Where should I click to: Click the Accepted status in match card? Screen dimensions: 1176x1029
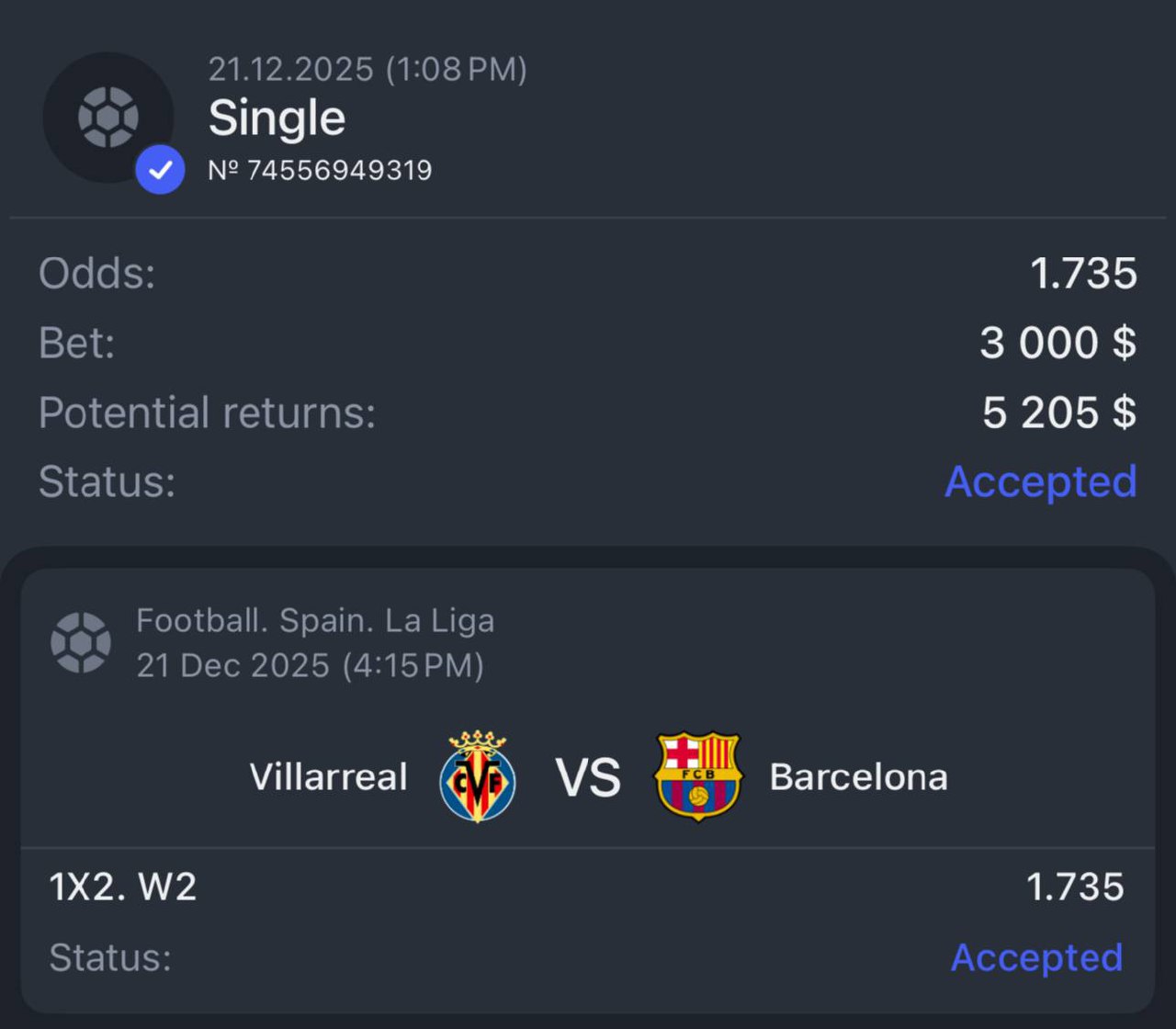point(1037,957)
